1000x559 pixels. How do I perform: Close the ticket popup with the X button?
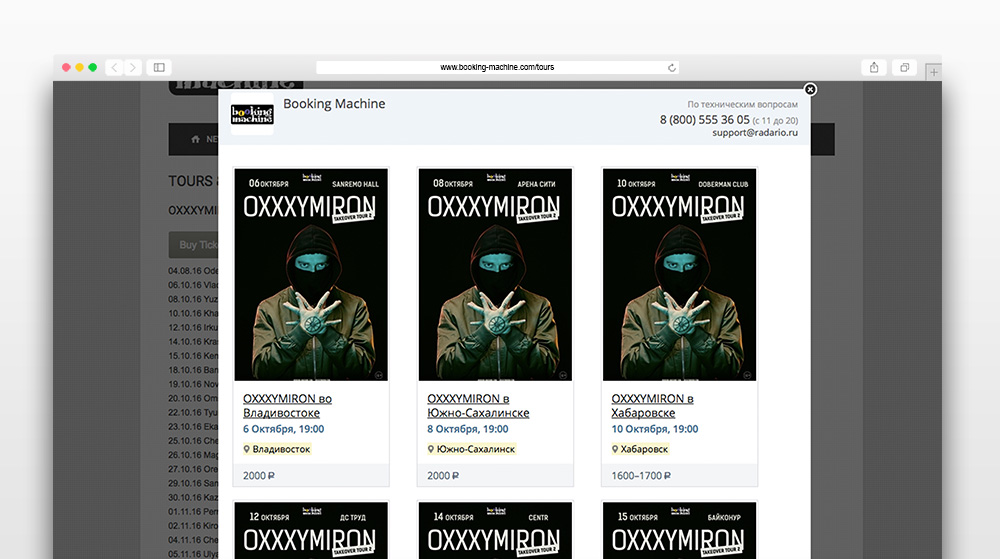tap(810, 89)
